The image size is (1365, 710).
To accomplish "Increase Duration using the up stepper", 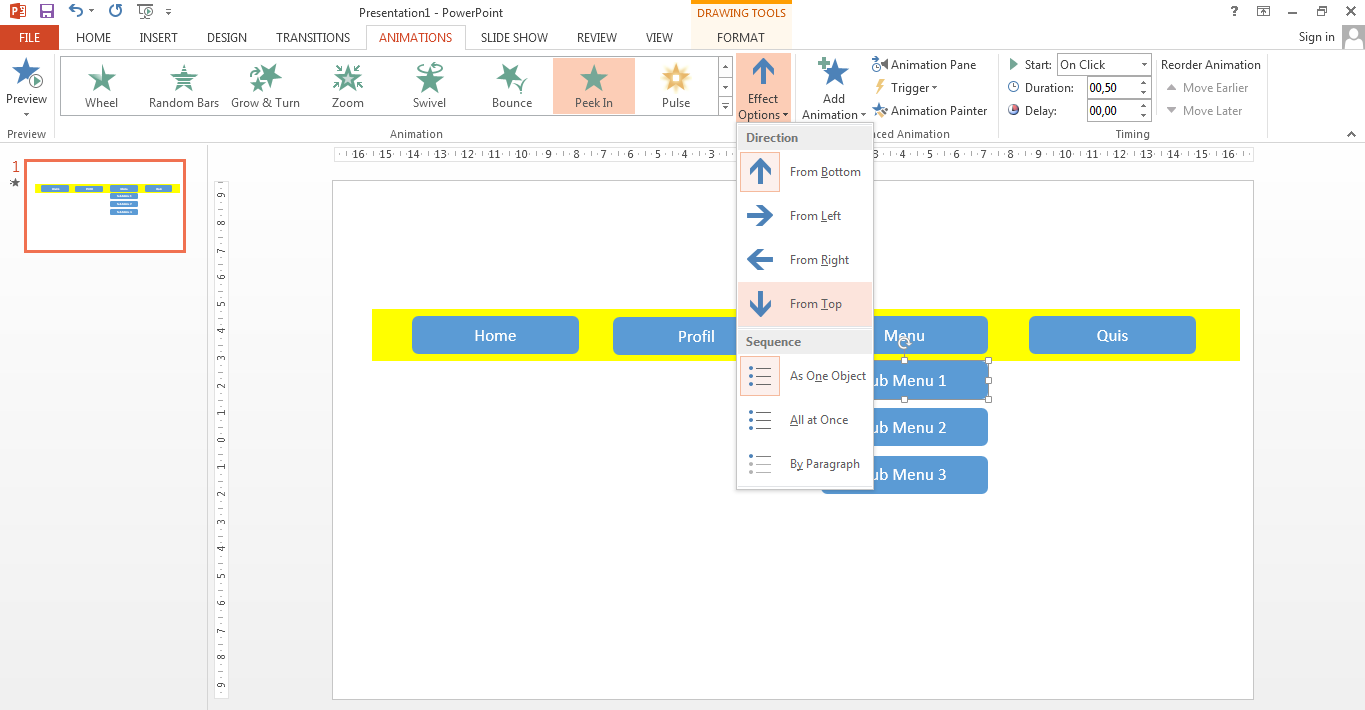I will pos(1143,82).
